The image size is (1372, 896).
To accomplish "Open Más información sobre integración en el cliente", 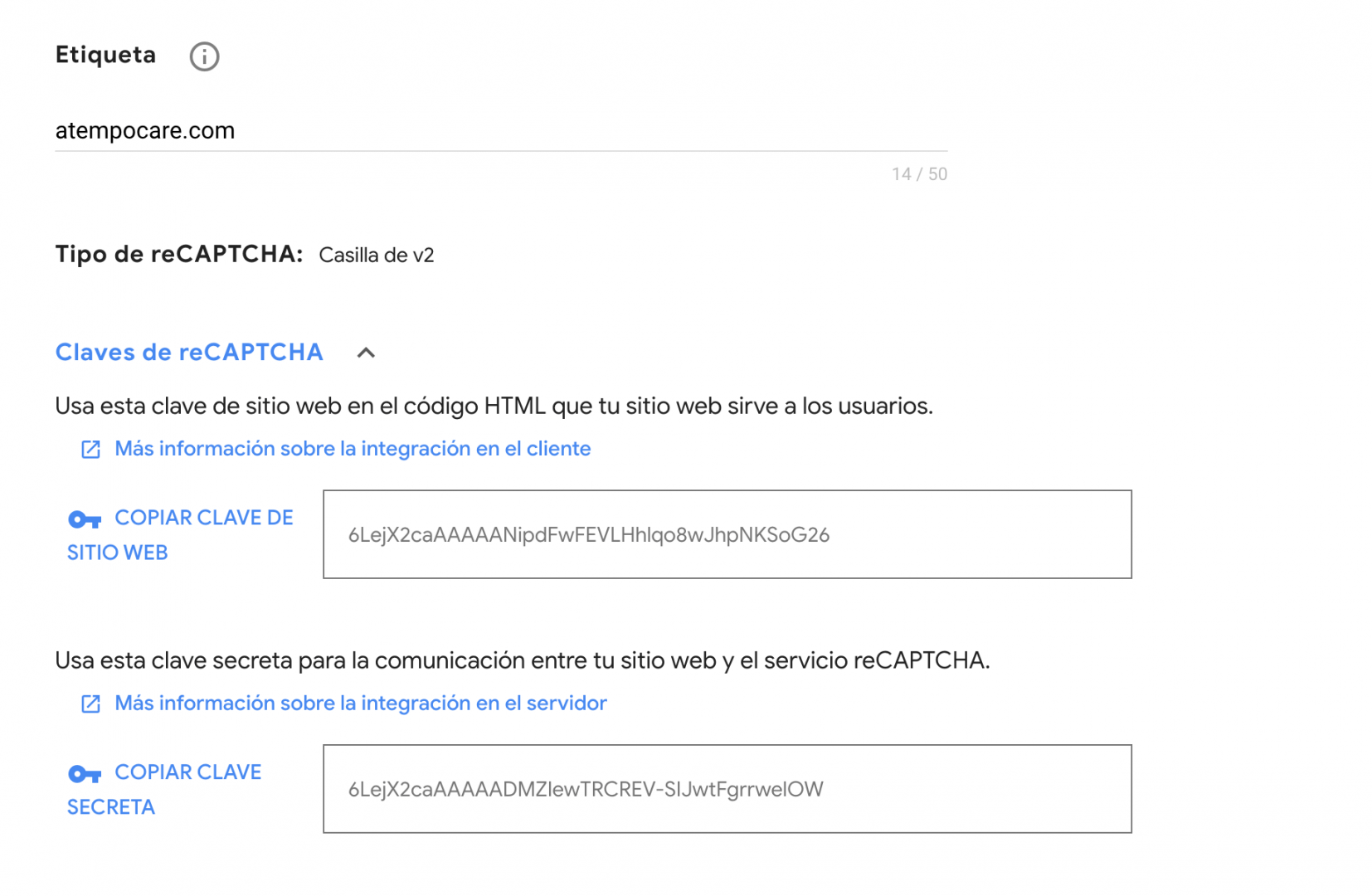I will click(353, 449).
